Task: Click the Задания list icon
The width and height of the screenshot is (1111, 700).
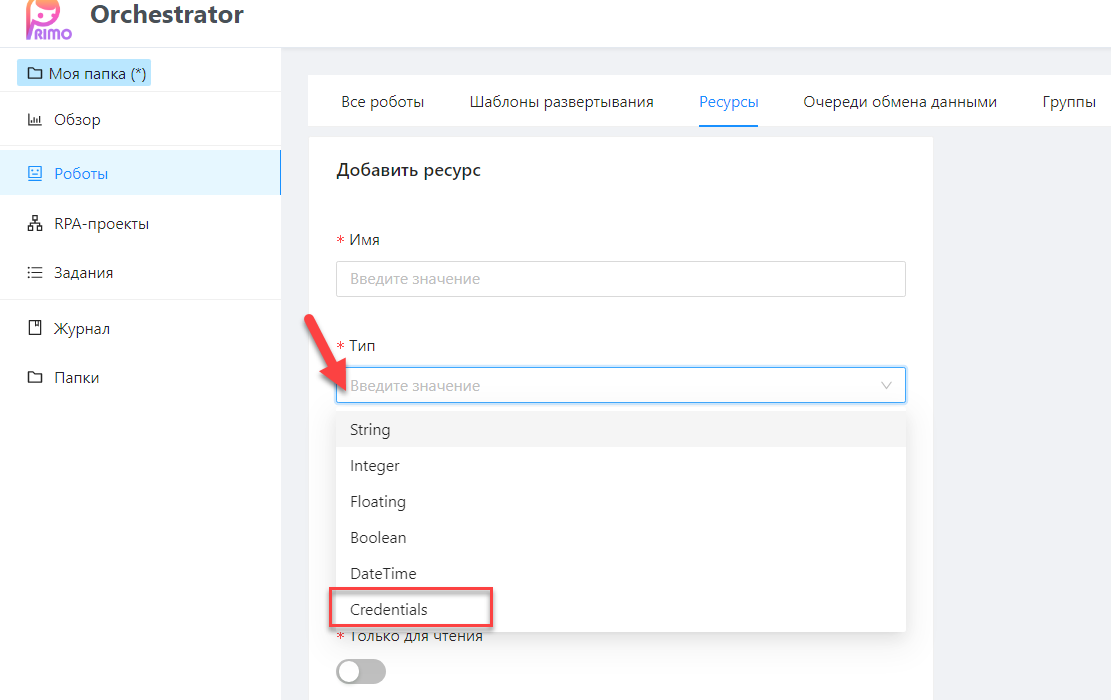Action: click(x=35, y=273)
